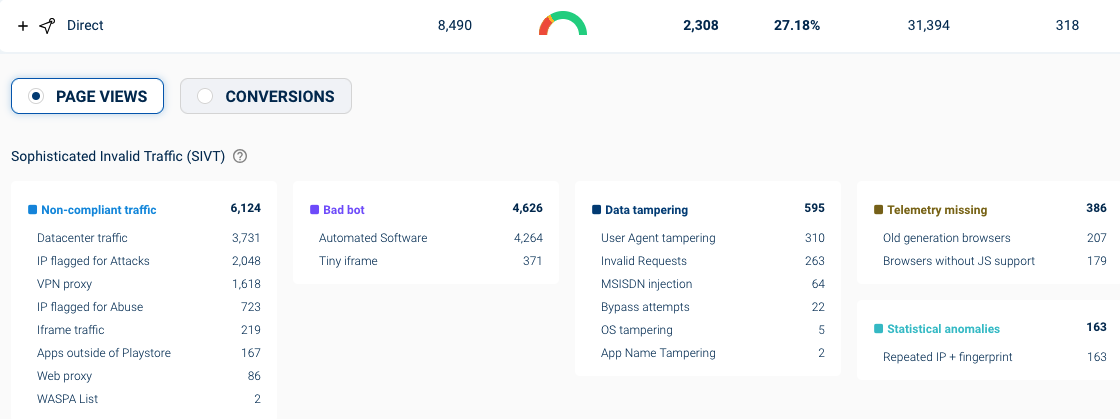Image resolution: width=1120 pixels, height=419 pixels.
Task: Click the Sophisticated Invalid Traffic (SIVT) heading
Action: click(x=119, y=156)
